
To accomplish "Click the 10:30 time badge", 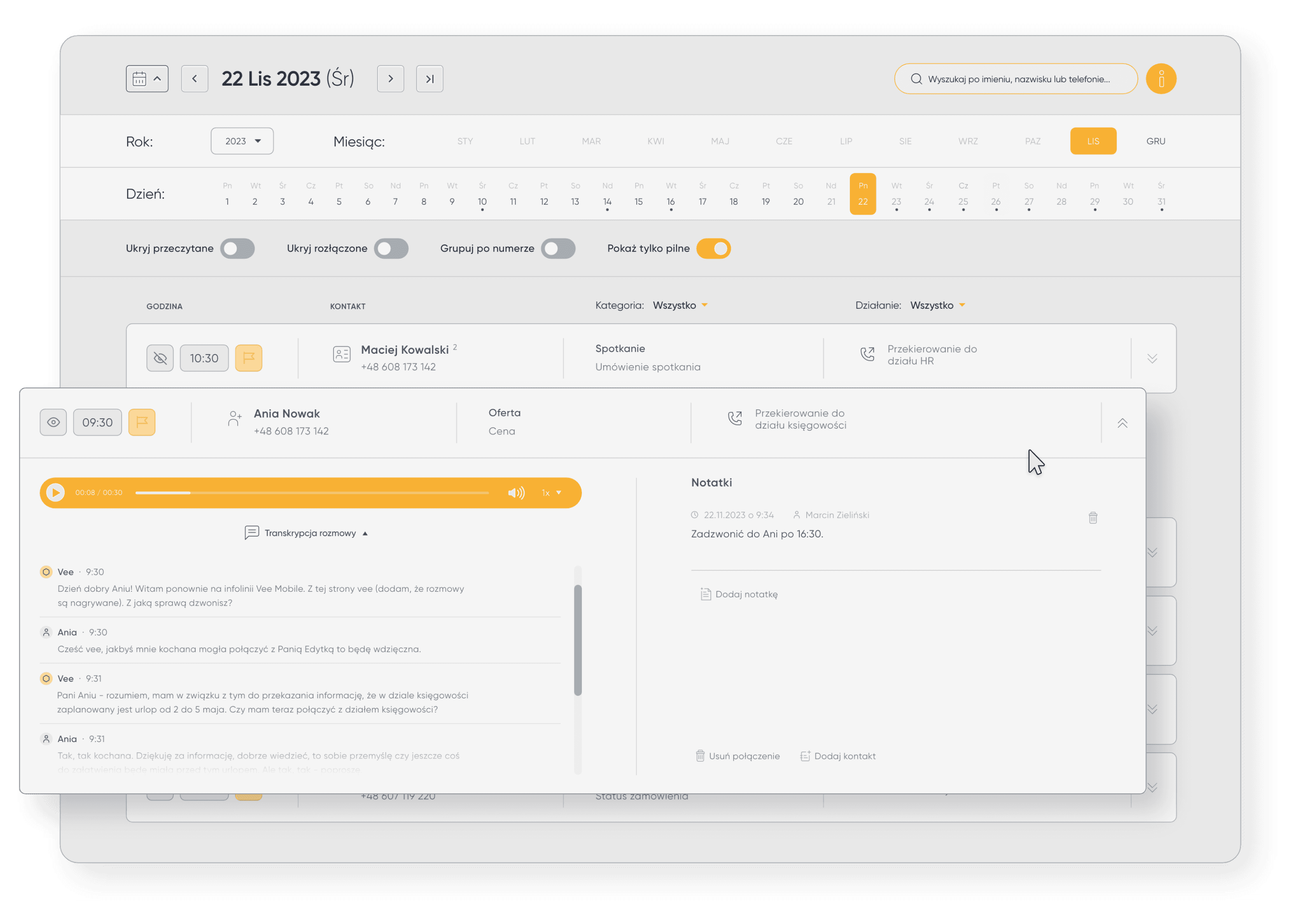I will click(204, 358).
